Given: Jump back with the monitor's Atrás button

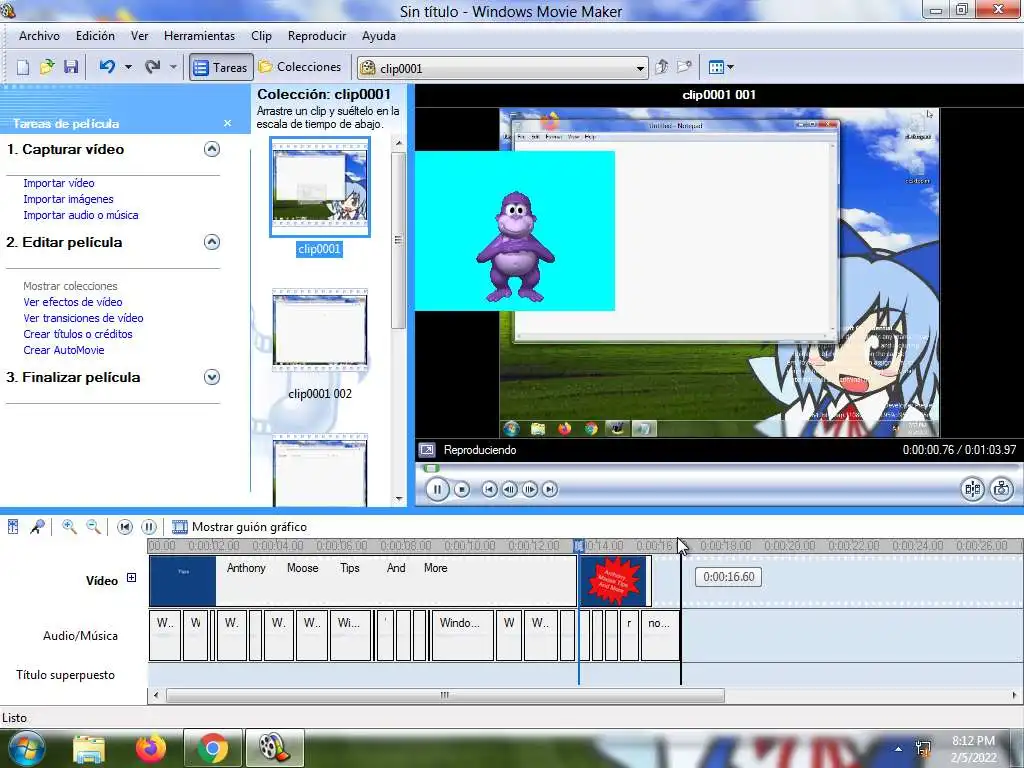Looking at the screenshot, I should pyautogui.click(x=489, y=489).
